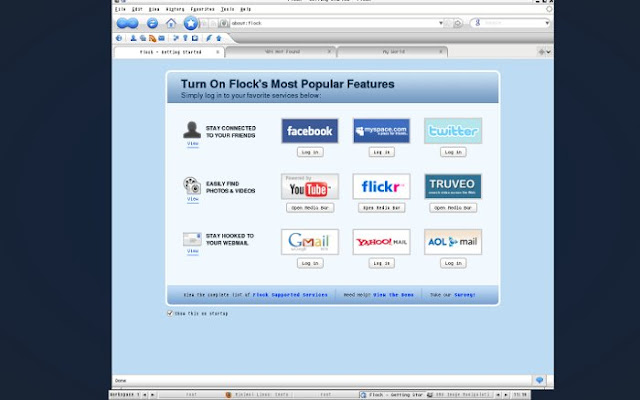Click the page icon beside the address field
This screenshot has height=400, width=640.
click(x=224, y=23)
